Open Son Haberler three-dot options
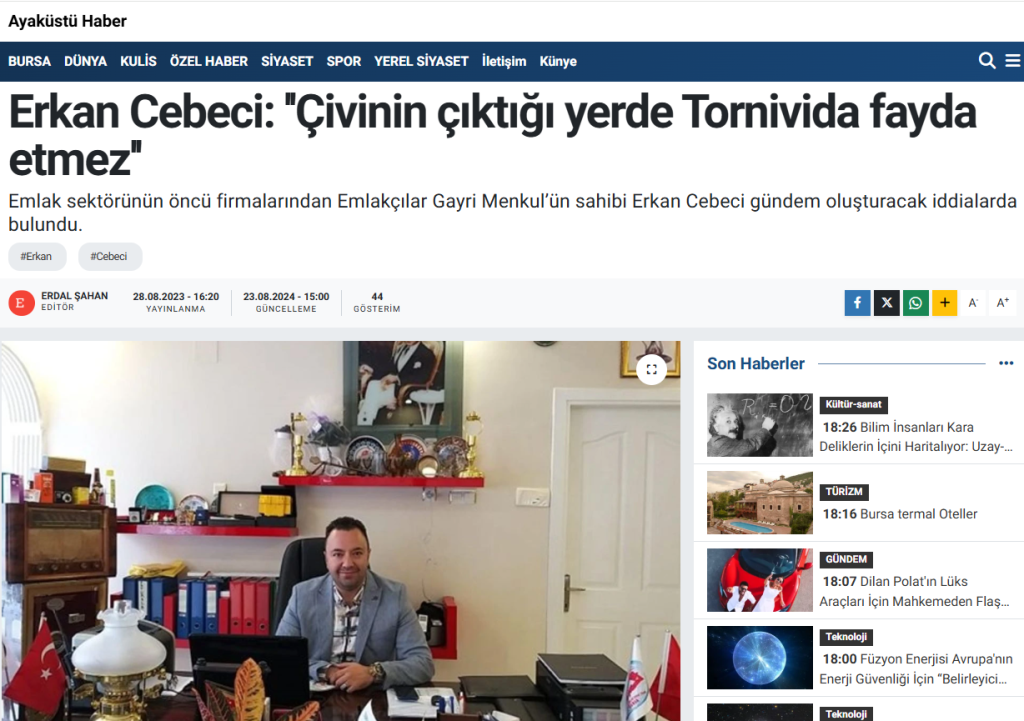The width and height of the screenshot is (1024, 721). [x=1006, y=364]
